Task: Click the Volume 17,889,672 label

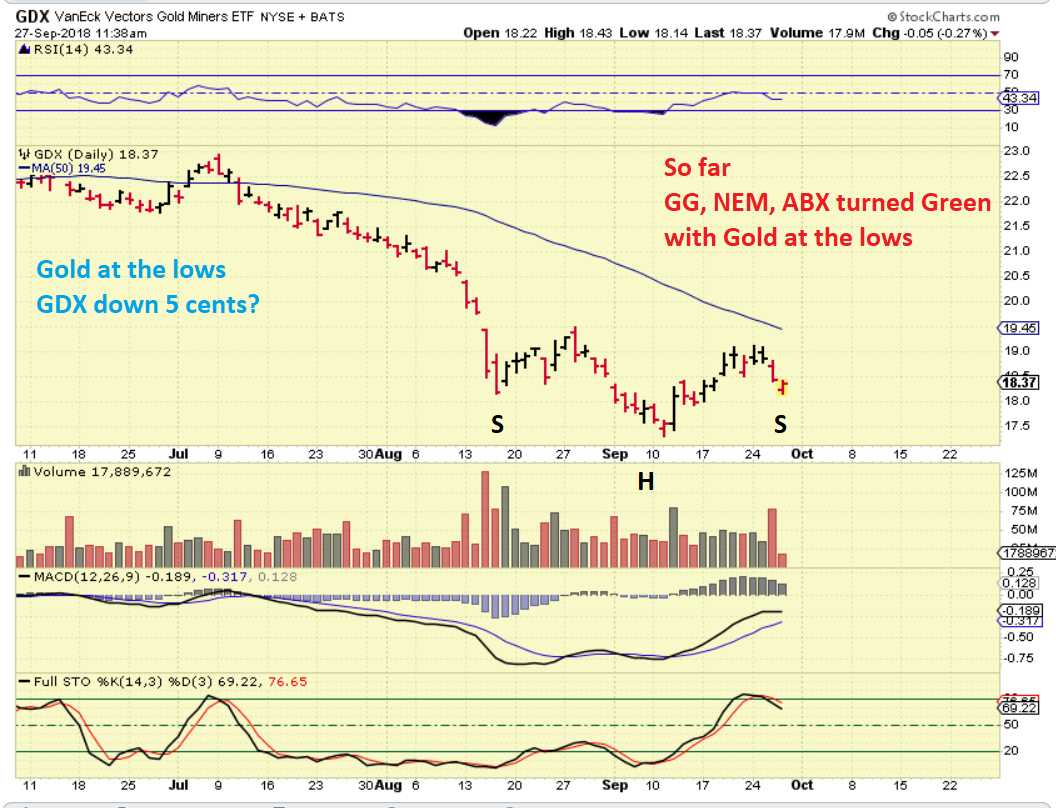Action: (102, 472)
